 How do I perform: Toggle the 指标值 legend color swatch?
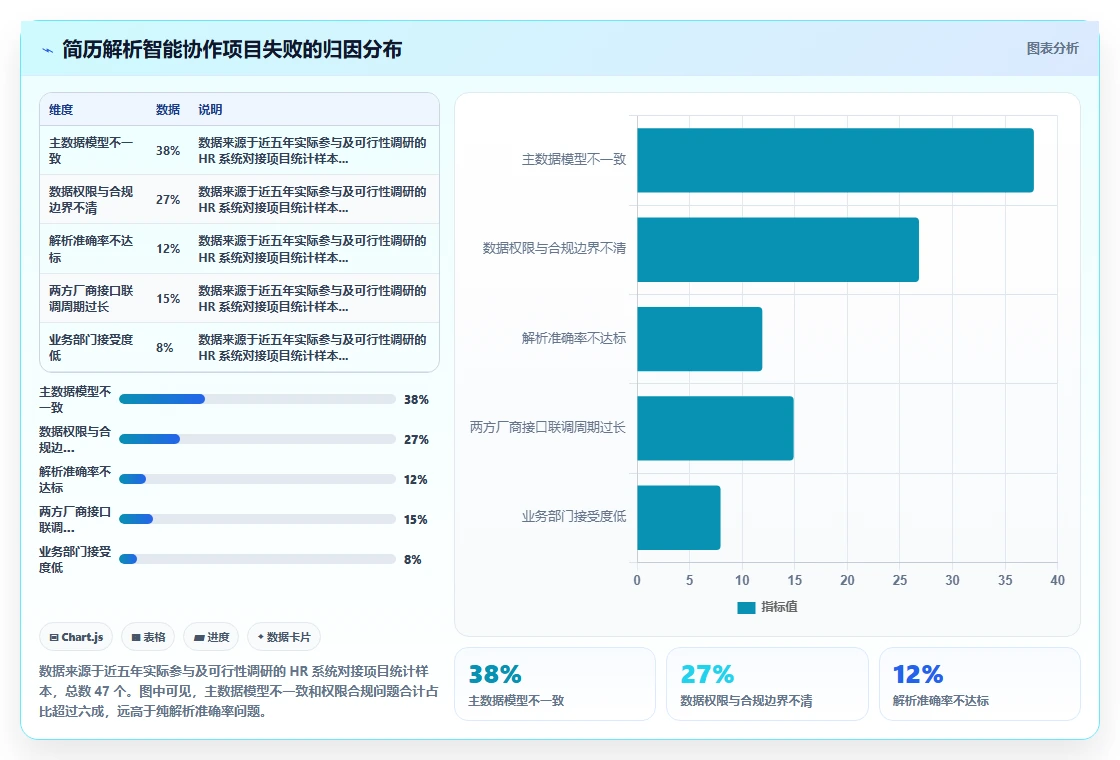[746, 607]
